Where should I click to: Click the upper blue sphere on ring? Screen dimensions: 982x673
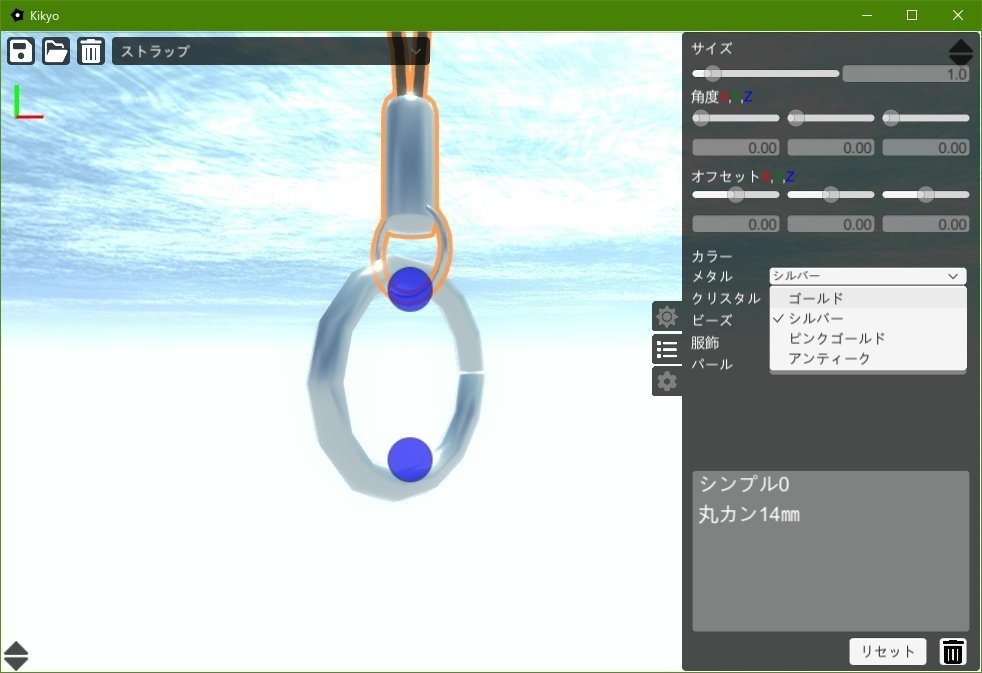click(x=410, y=289)
